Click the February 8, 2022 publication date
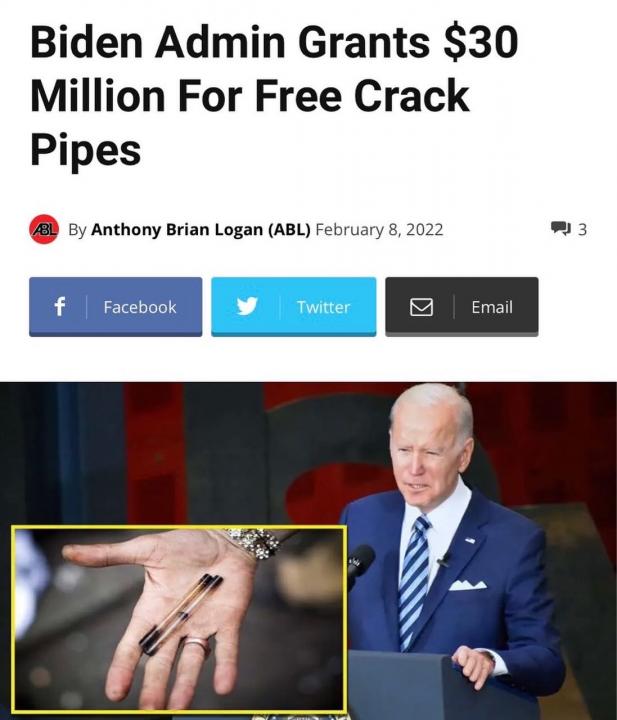 [379, 229]
